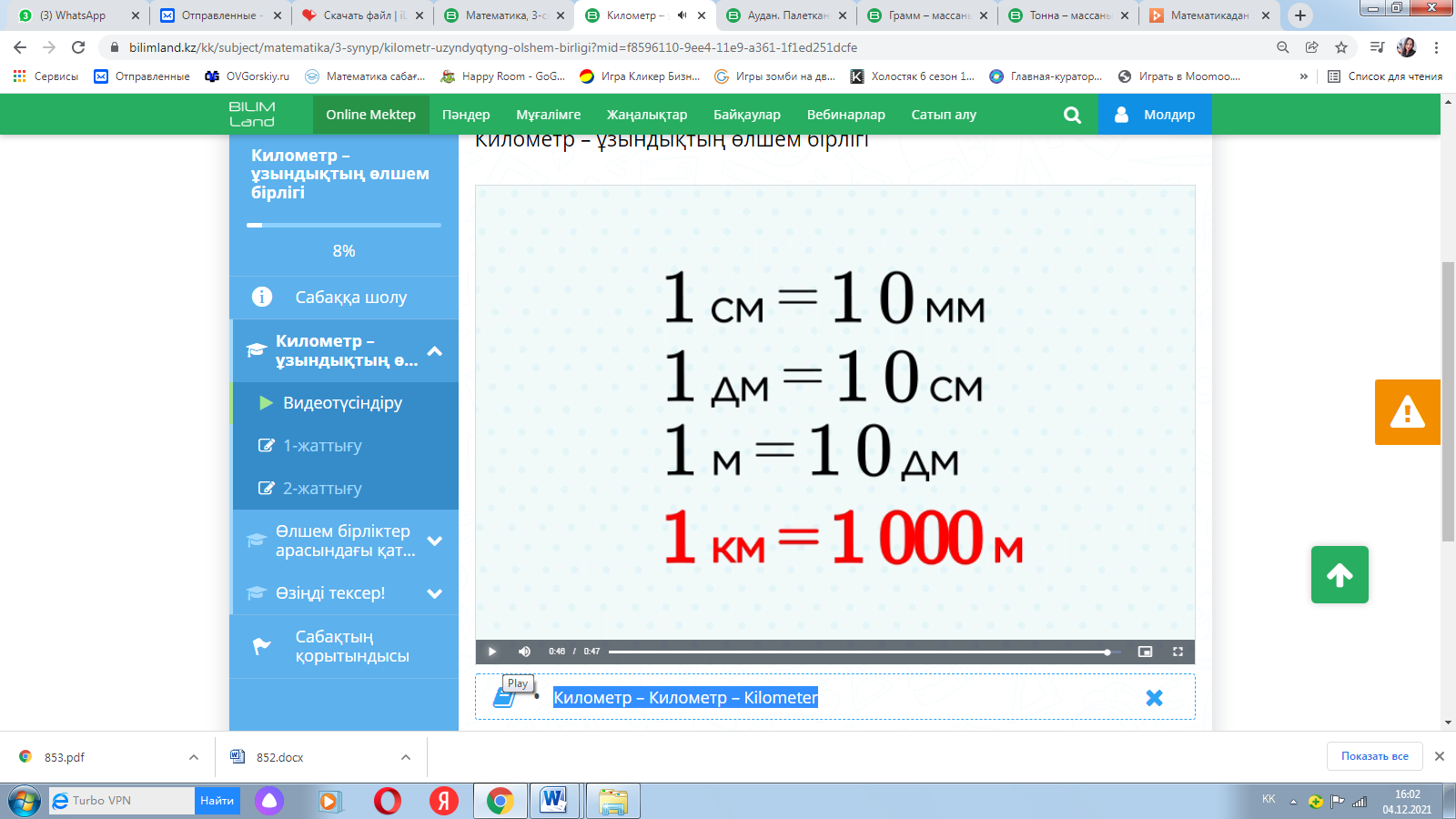Toggle video fullscreen mode

coord(1178,652)
